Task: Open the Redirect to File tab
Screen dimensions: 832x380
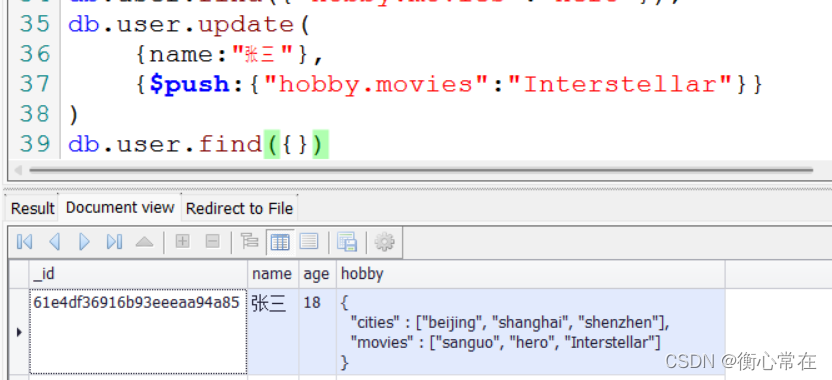Action: (x=239, y=209)
